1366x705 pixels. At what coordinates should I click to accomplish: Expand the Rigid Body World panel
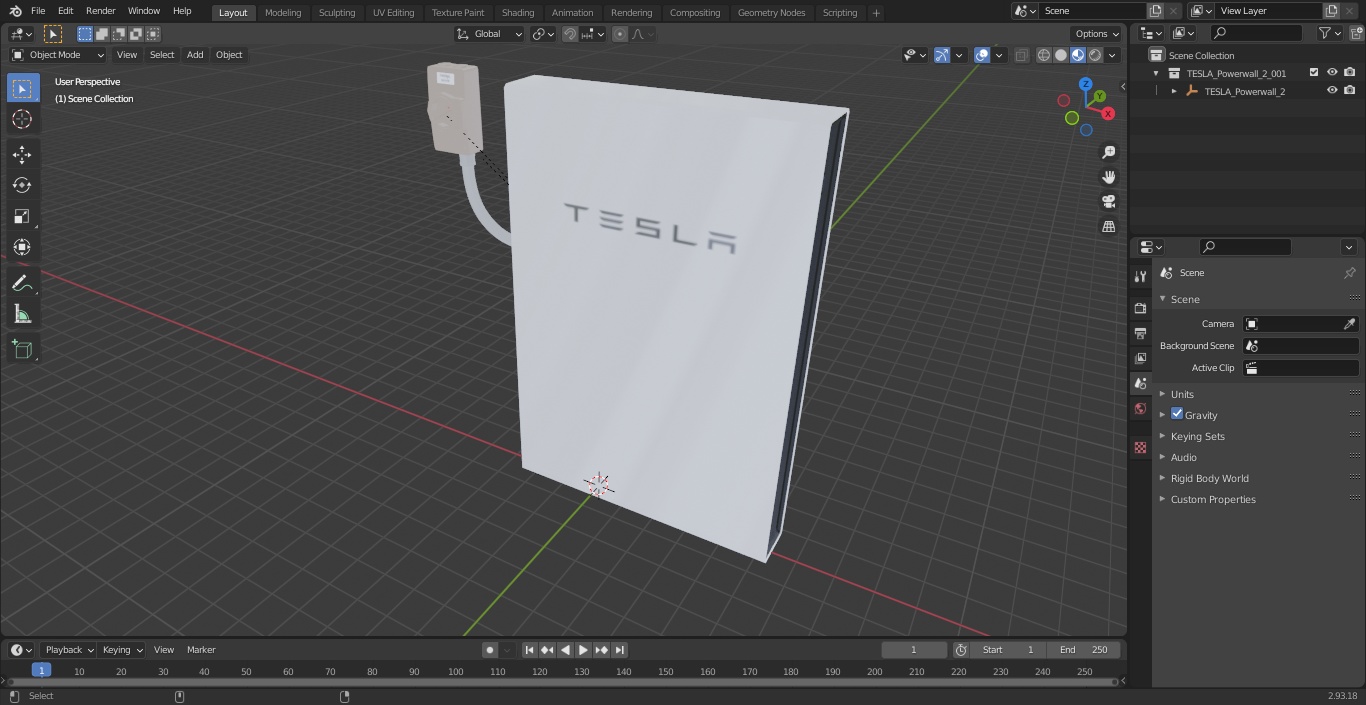tap(1209, 478)
